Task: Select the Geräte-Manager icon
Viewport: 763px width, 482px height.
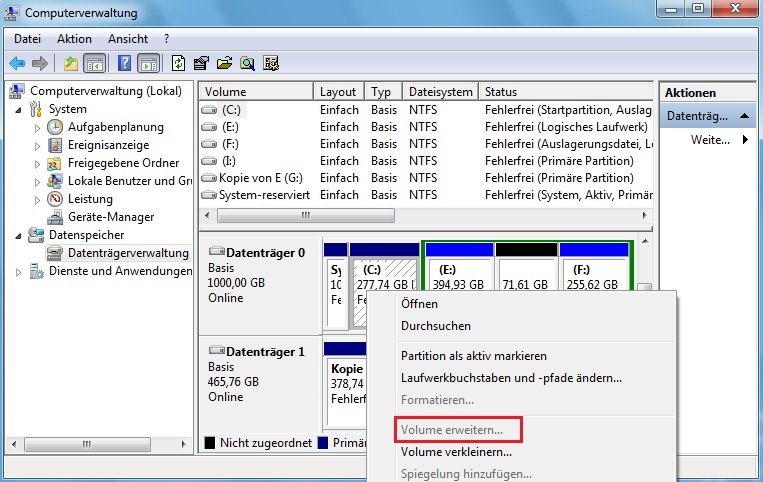Action: coord(55,217)
